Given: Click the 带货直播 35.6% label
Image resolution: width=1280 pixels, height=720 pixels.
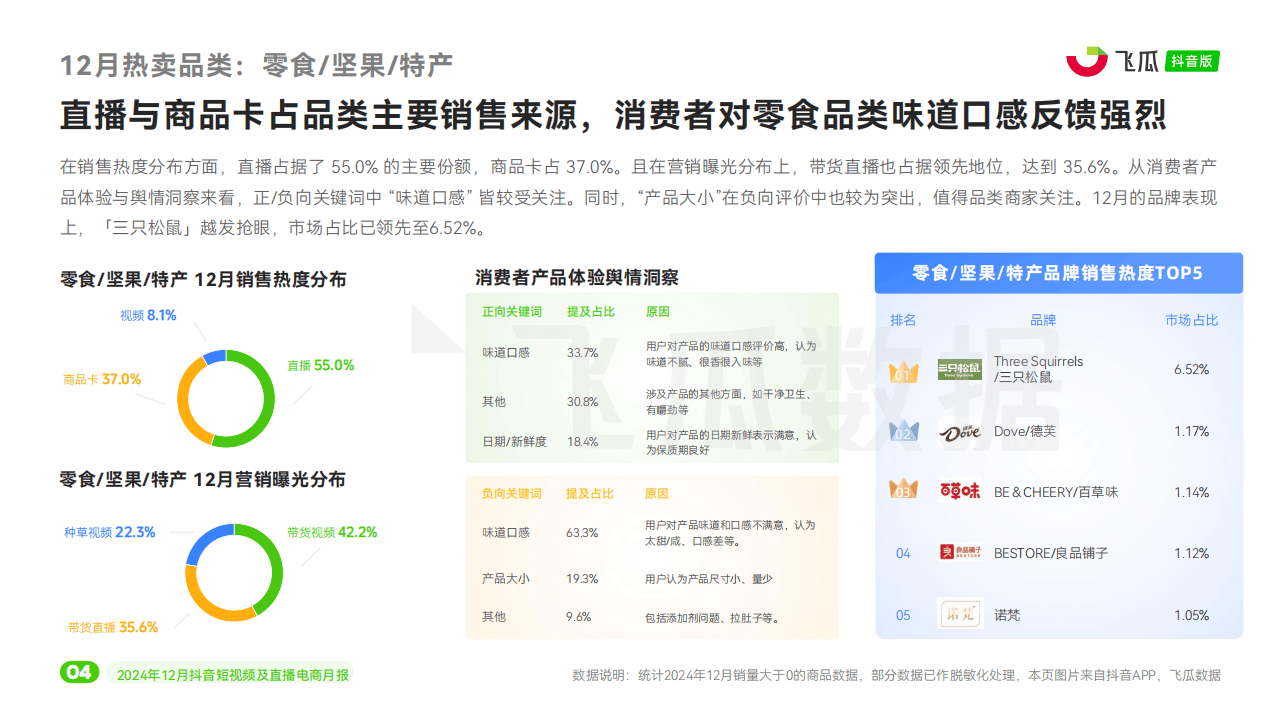Looking at the screenshot, I should coord(112,628).
